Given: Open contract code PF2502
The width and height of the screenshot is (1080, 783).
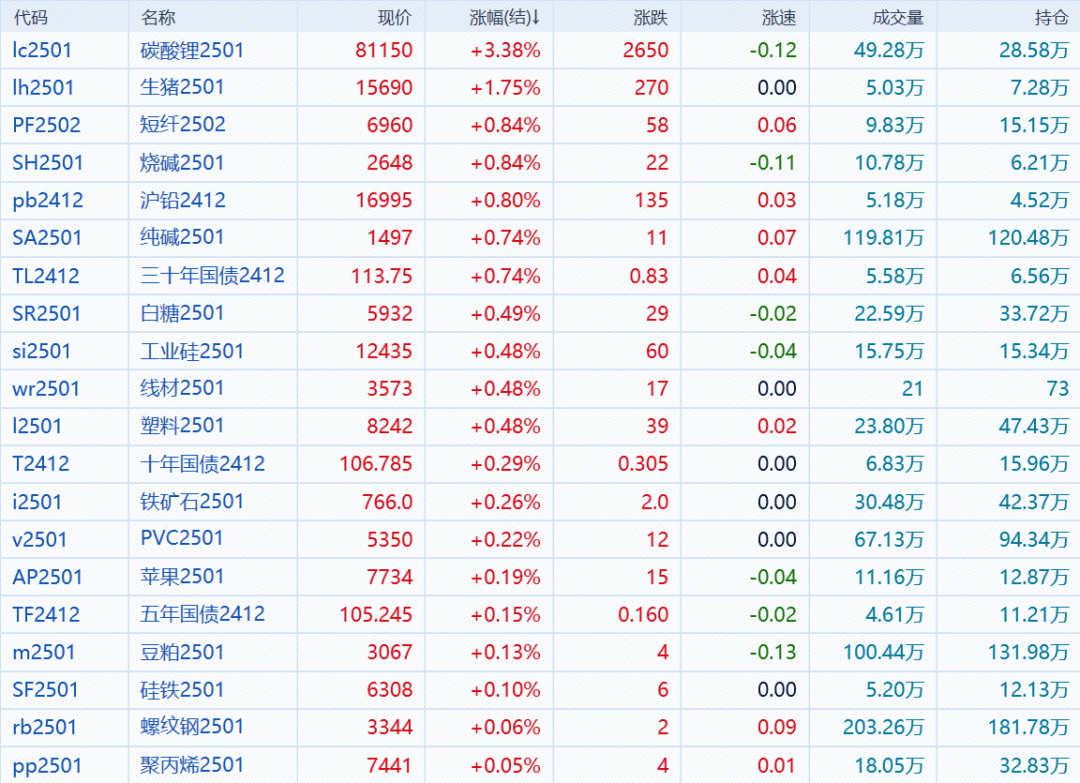Looking at the screenshot, I should (x=47, y=125).
